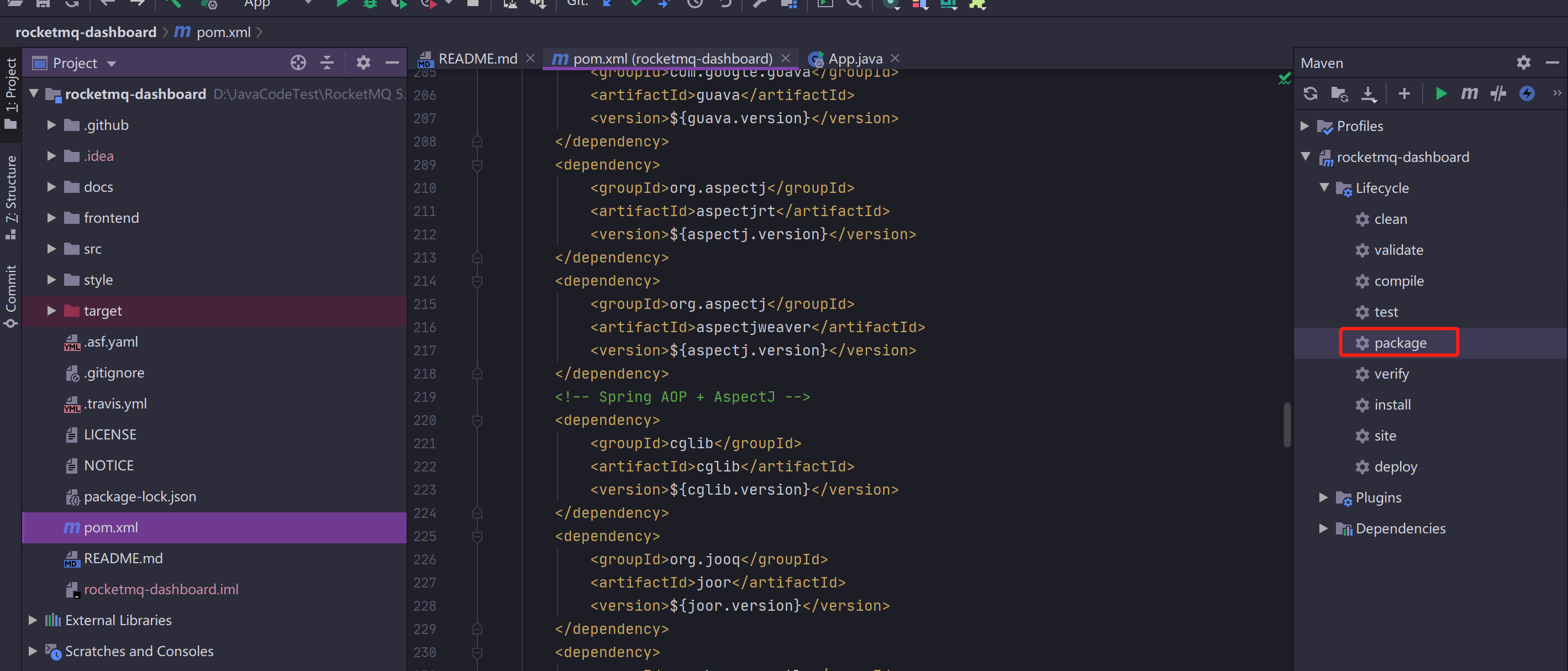Click the editor vertical scrollbar thumb
The height and width of the screenshot is (671, 1568).
click(1287, 424)
